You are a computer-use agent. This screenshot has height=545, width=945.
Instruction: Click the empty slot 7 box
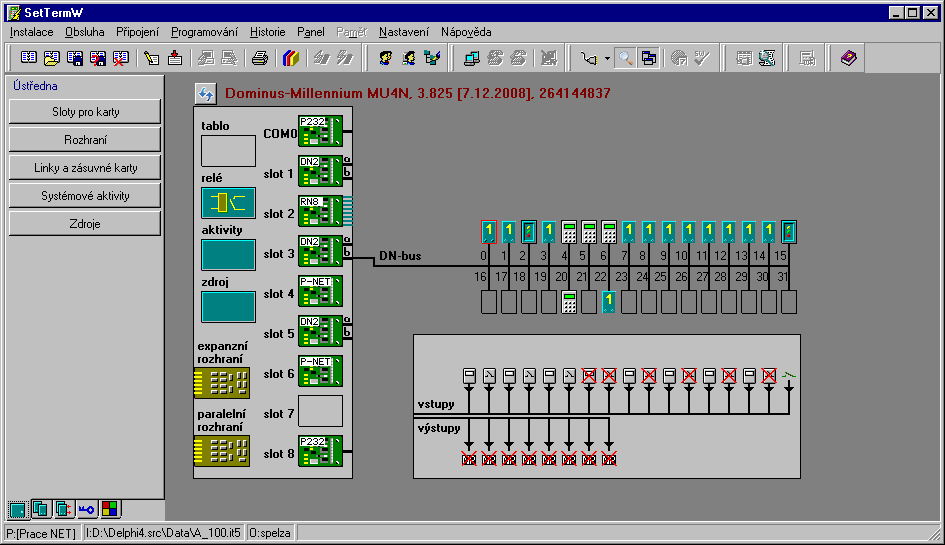point(320,411)
